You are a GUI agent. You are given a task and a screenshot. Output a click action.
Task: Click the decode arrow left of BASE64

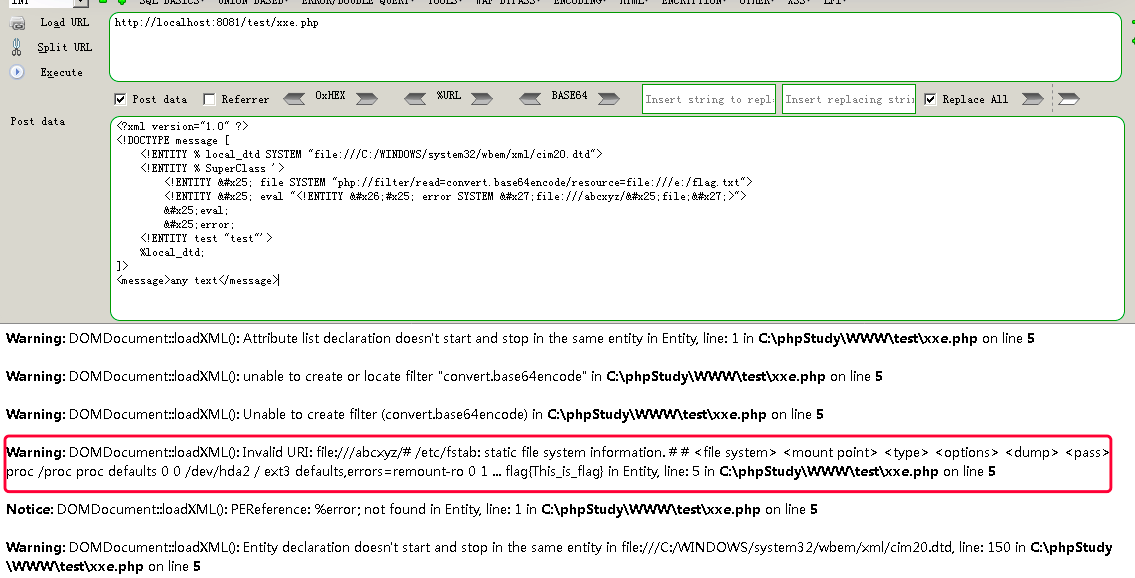click(x=530, y=99)
